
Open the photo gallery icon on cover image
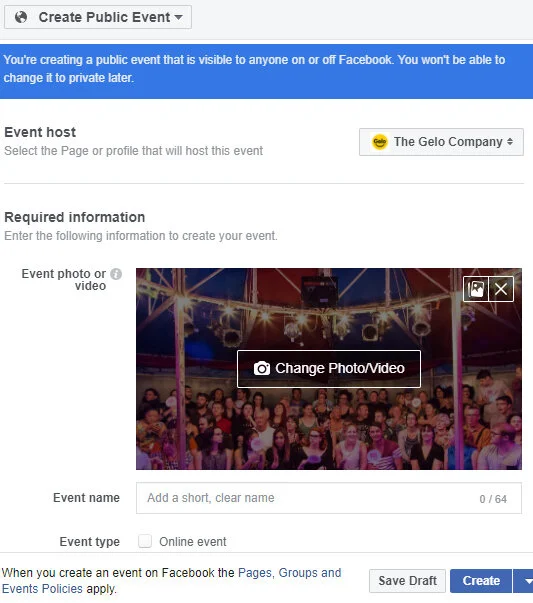(x=476, y=289)
